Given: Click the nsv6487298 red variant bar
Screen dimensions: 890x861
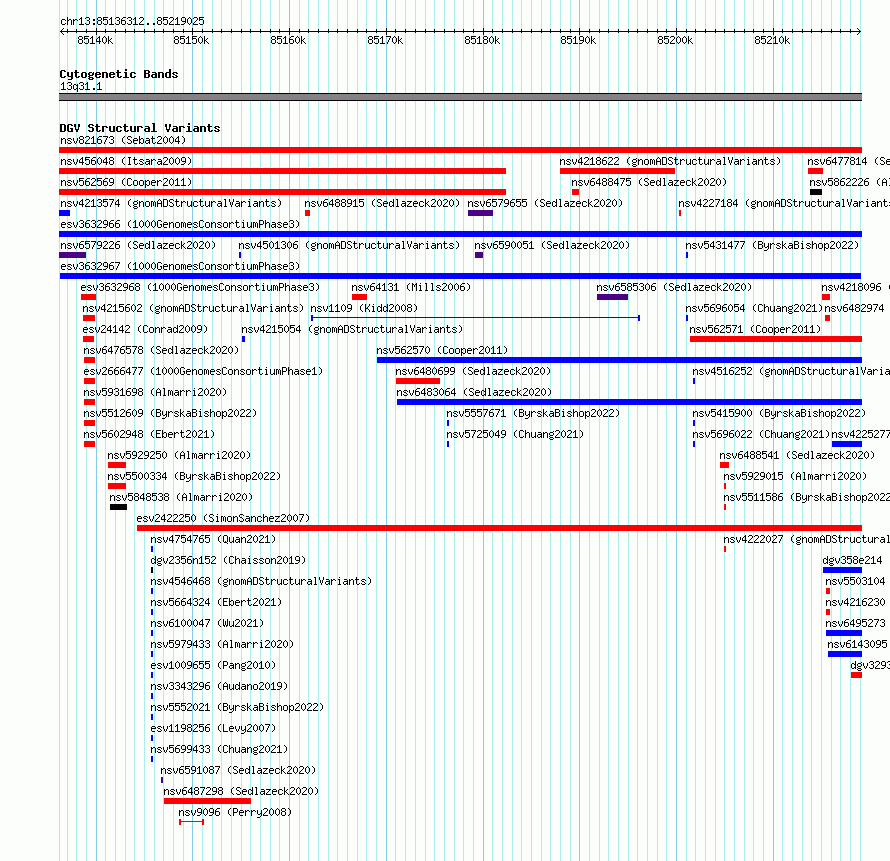Looking at the screenshot, I should tap(207, 801).
